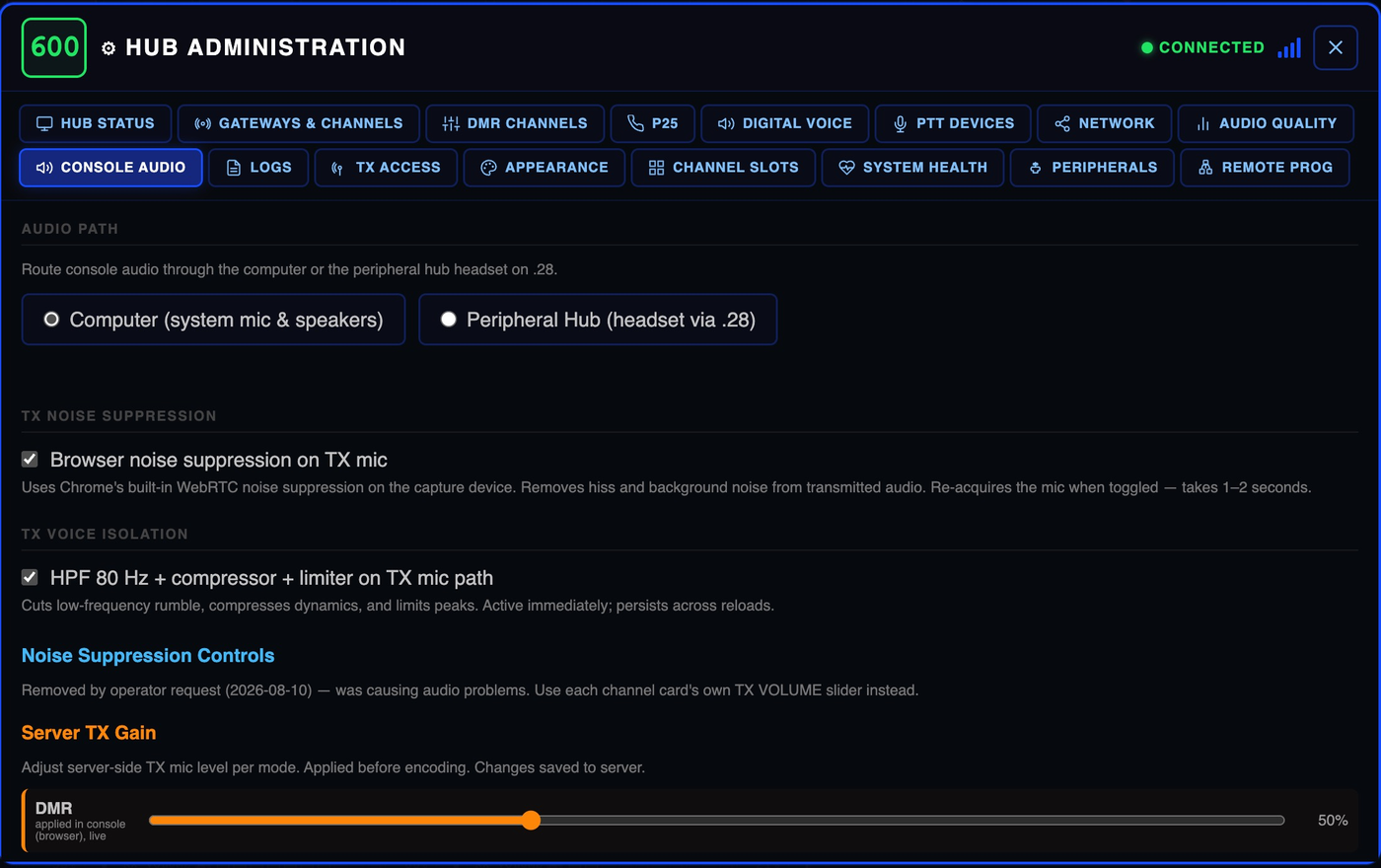This screenshot has height=868, width=1381.
Task: Switch to the System Health tab
Action: coord(912,168)
